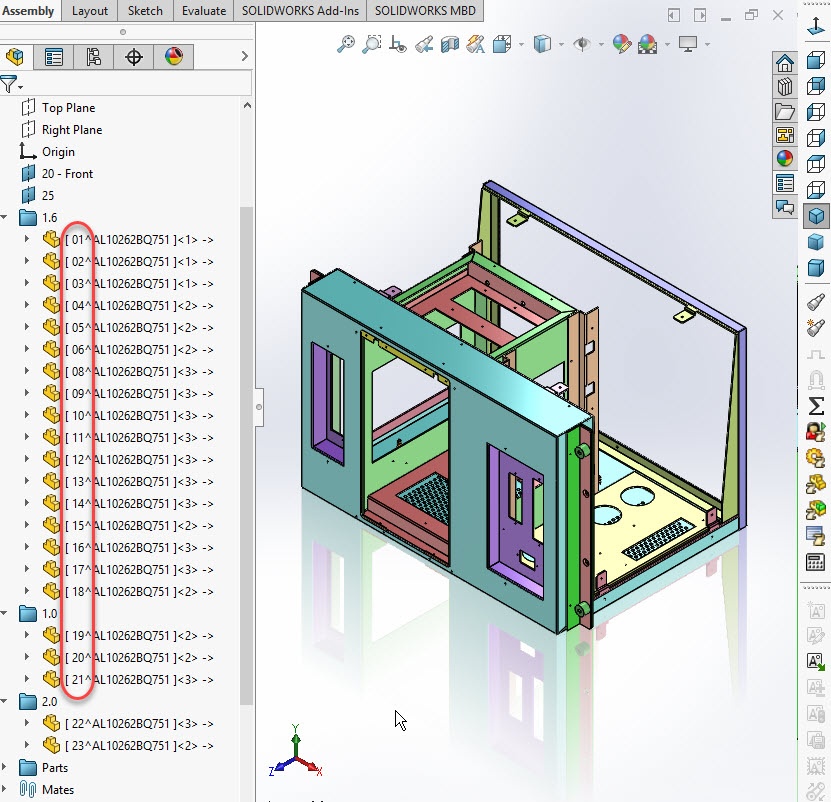Open the Design Library task pane
Screen dimensions: 831x802
785,86
